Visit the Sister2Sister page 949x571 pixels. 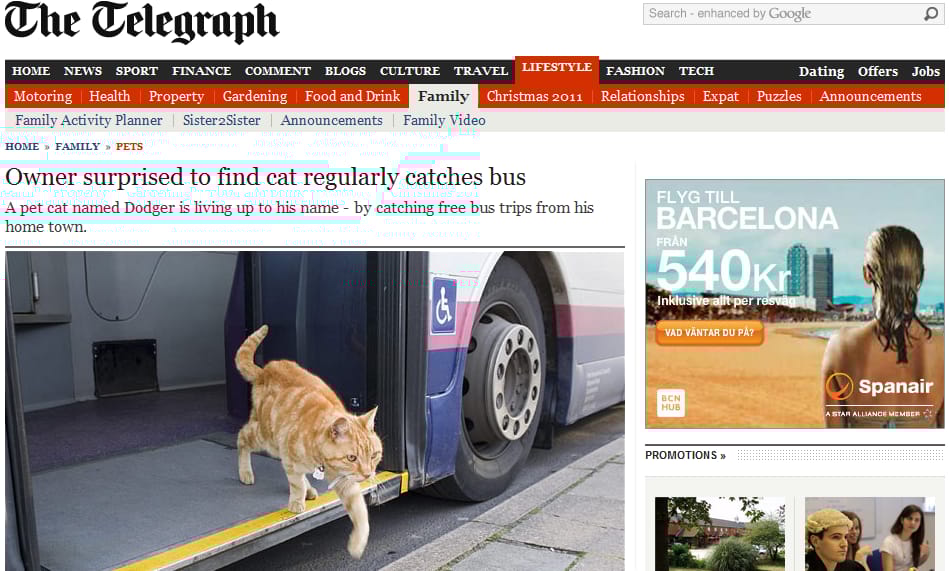(222, 120)
